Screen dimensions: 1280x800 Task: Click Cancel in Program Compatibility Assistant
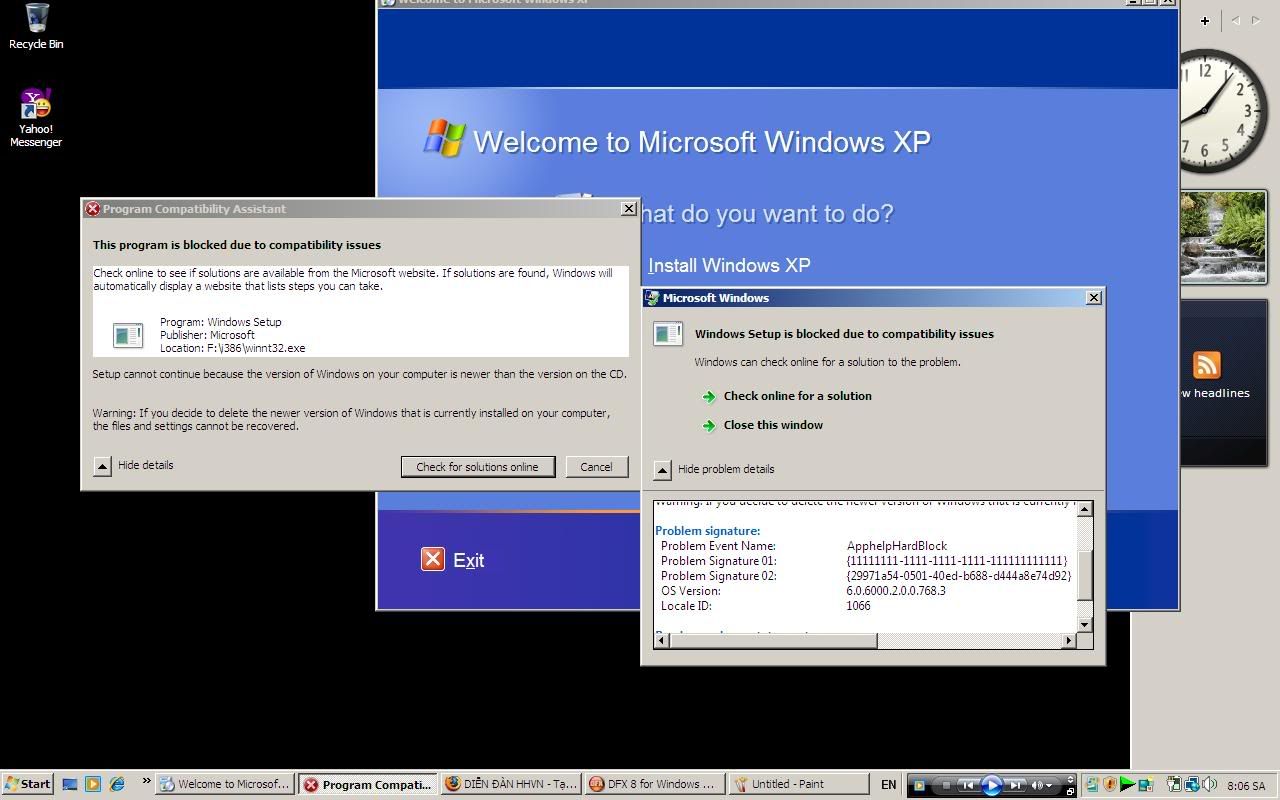[x=596, y=467]
